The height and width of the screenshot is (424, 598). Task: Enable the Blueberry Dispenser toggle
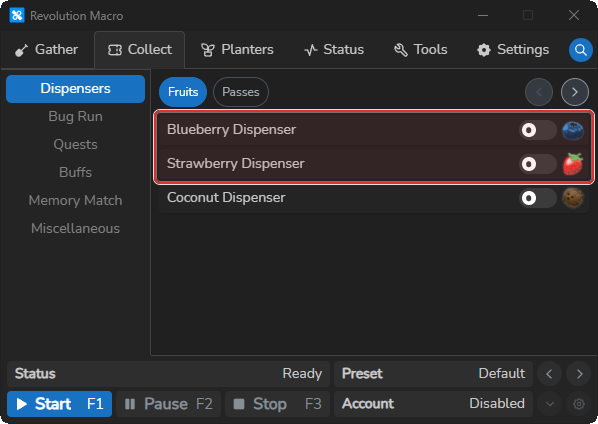pyautogui.click(x=538, y=130)
